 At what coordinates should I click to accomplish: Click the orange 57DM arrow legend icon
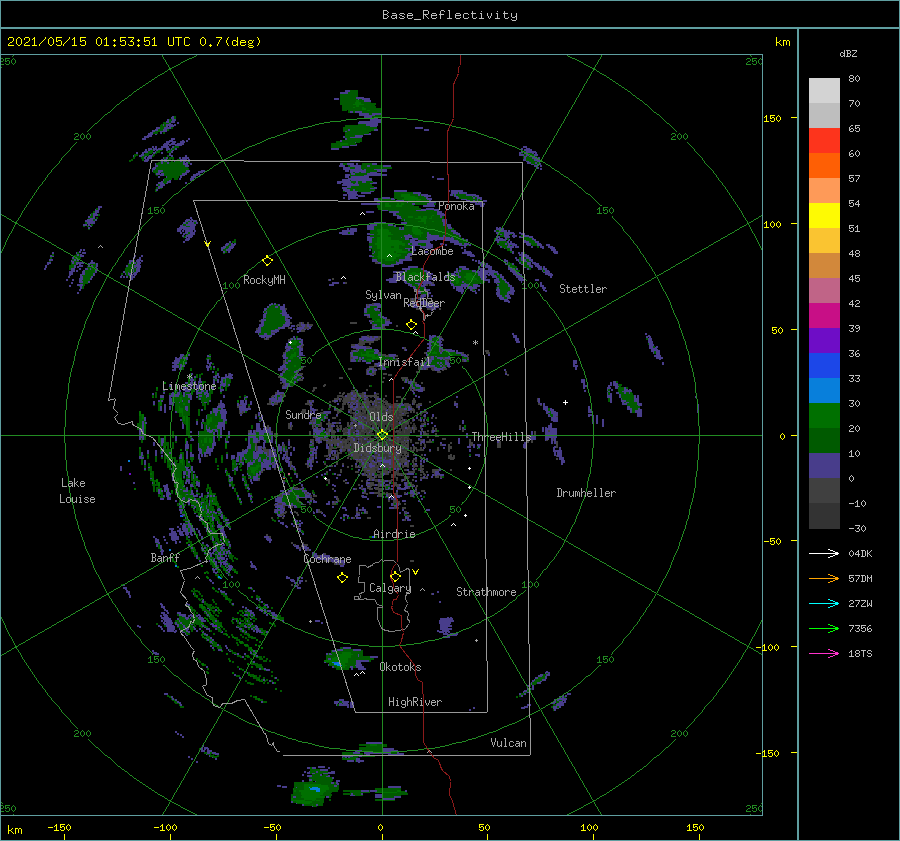point(824,579)
